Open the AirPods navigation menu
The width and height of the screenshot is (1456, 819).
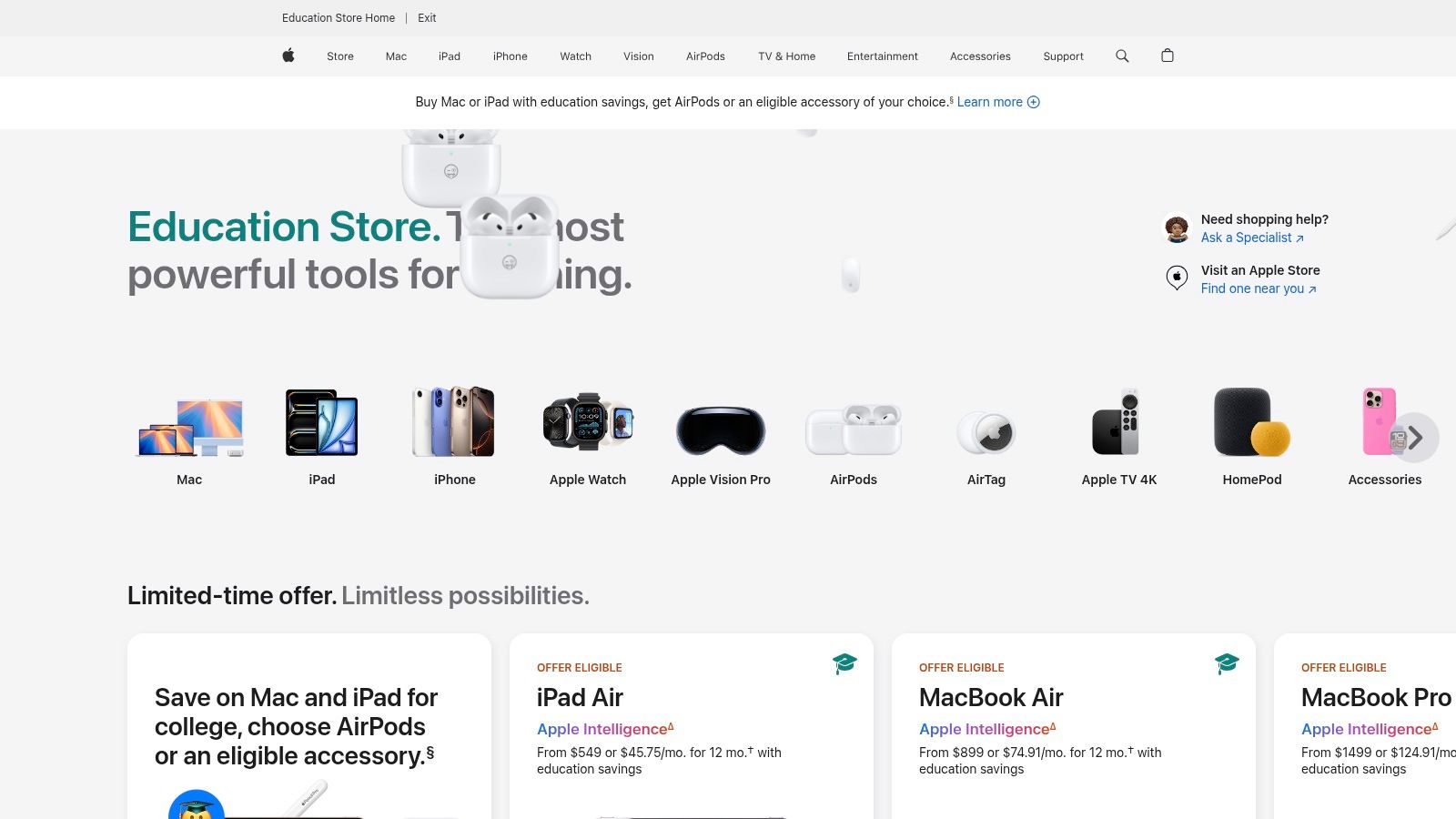[x=705, y=56]
